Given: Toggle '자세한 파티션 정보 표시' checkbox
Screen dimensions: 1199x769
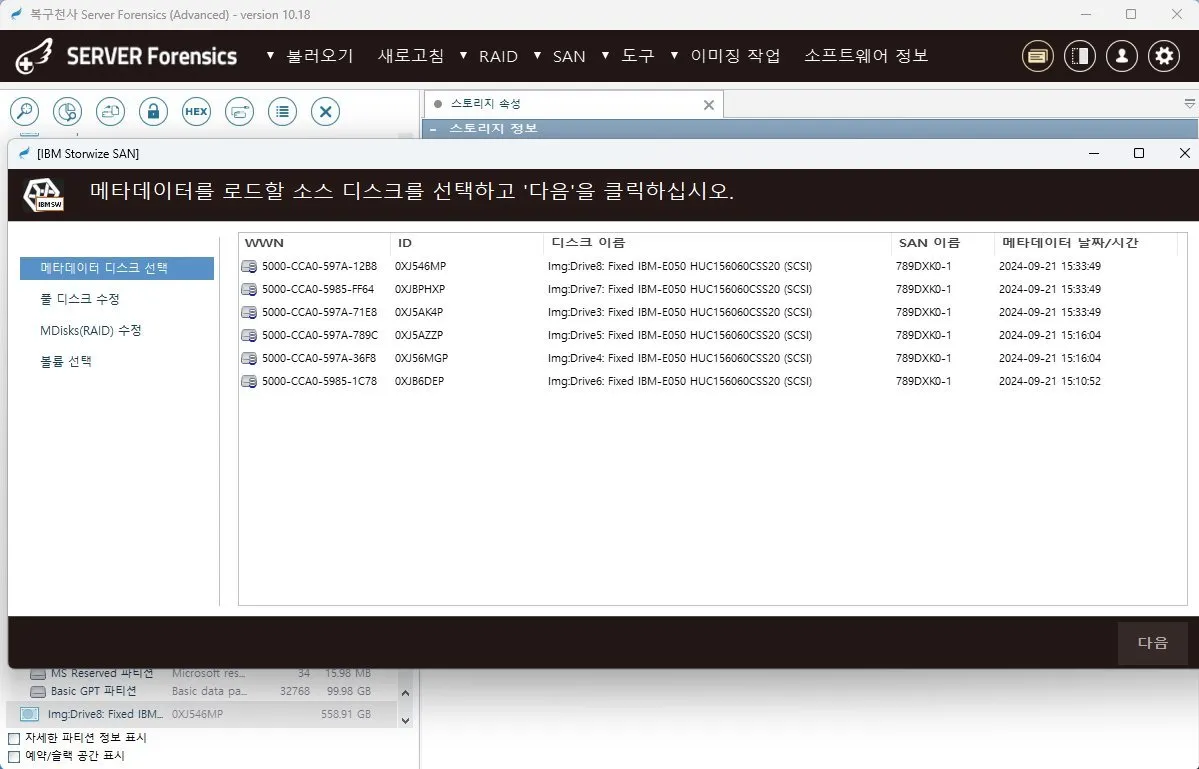Looking at the screenshot, I should (14, 738).
